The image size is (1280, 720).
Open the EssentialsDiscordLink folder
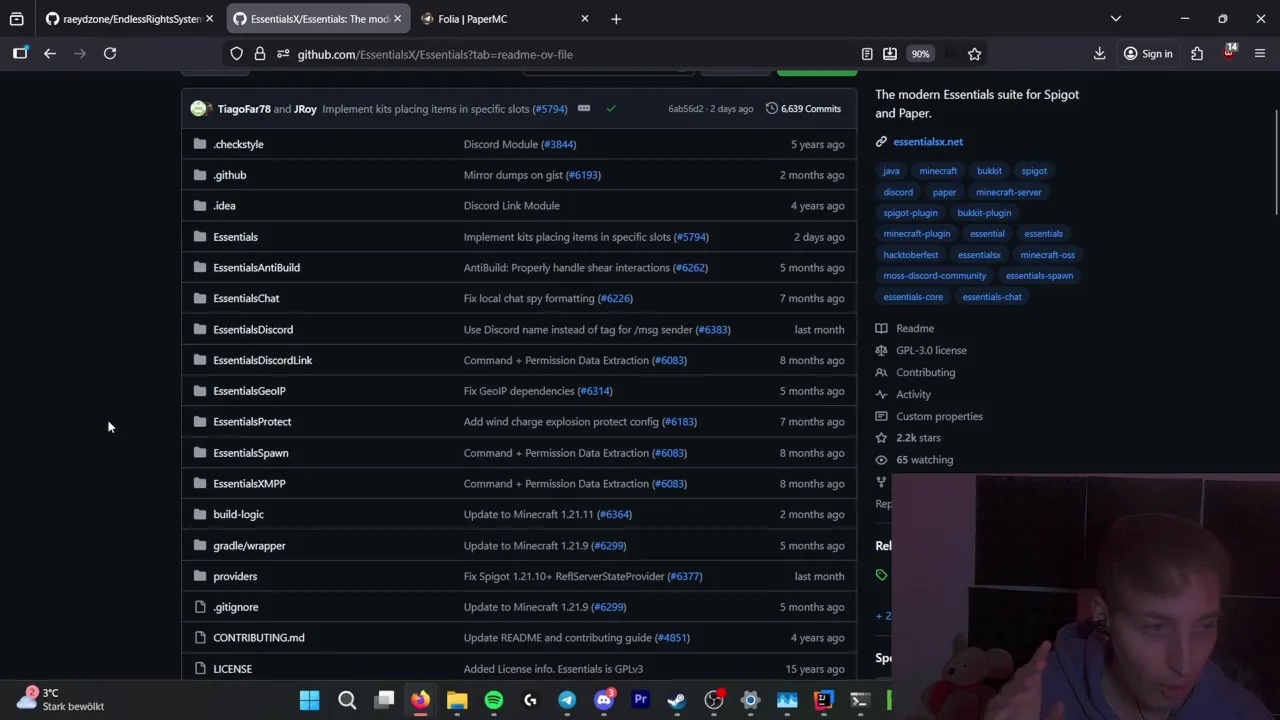click(x=262, y=360)
